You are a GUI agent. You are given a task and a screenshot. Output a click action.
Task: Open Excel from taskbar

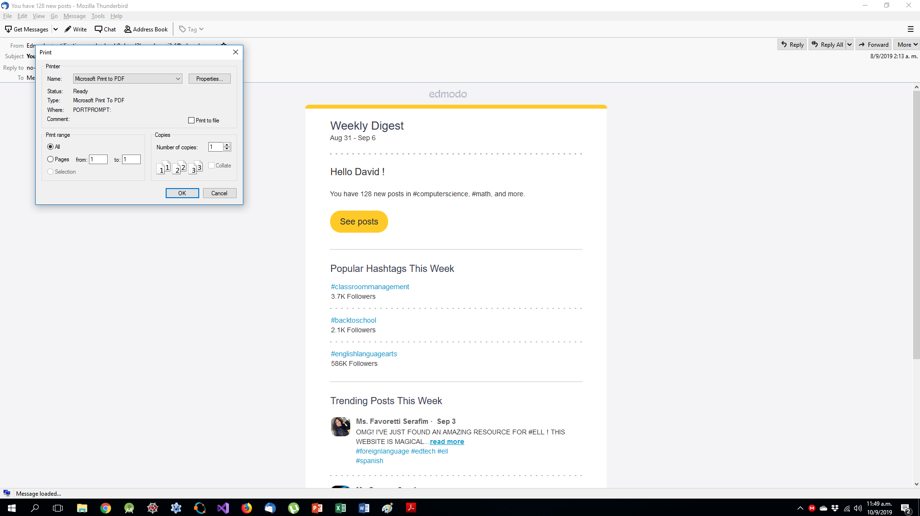(x=340, y=508)
